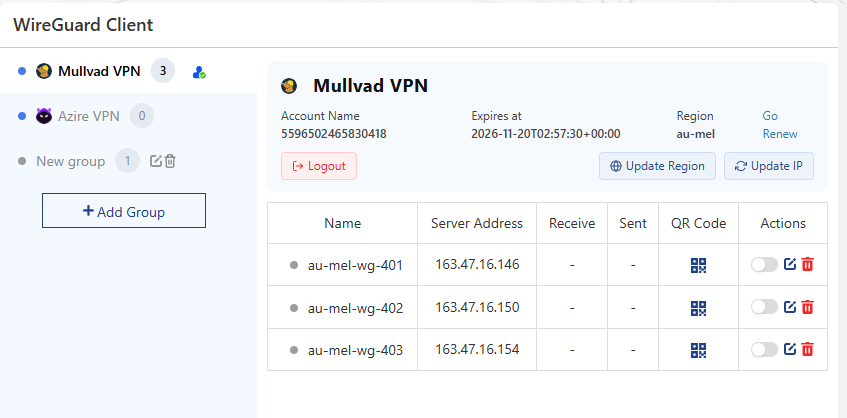847x418 pixels.
Task: Click the Update Region button
Action: pos(657,166)
